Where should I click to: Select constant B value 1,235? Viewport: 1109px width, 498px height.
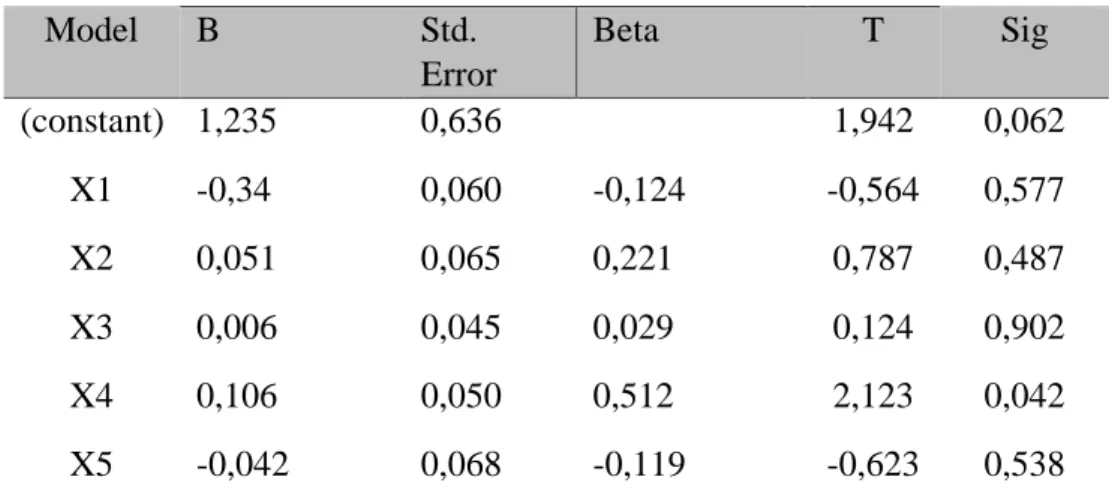point(236,122)
